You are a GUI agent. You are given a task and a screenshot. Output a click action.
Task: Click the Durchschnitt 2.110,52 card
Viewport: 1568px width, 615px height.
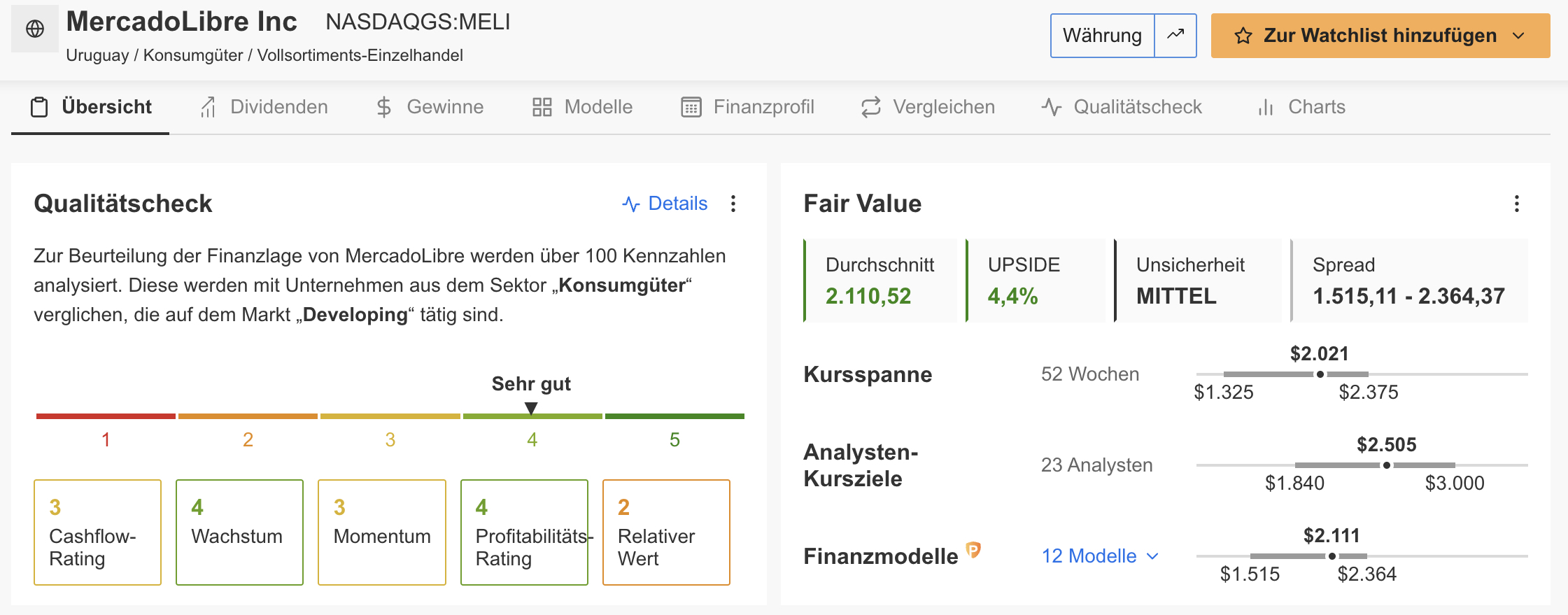coord(880,281)
